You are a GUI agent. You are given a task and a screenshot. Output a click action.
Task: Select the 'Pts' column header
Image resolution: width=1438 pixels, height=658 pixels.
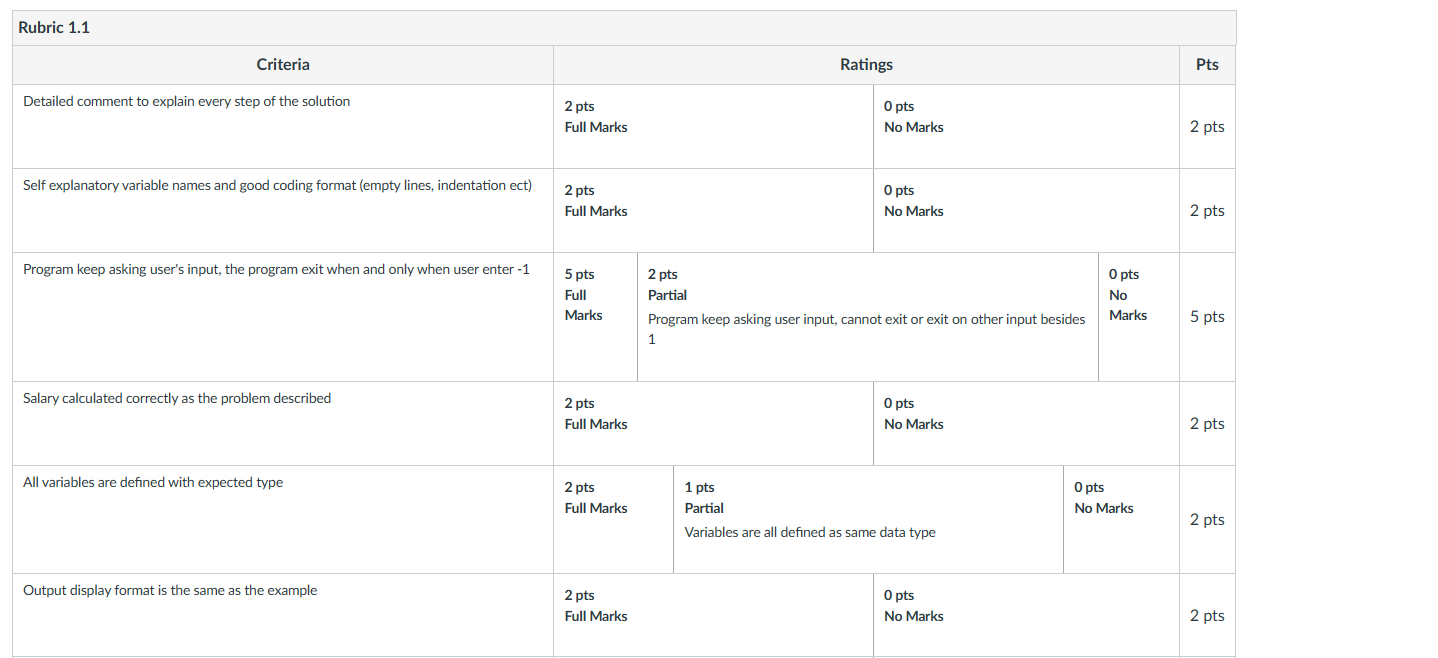1207,64
